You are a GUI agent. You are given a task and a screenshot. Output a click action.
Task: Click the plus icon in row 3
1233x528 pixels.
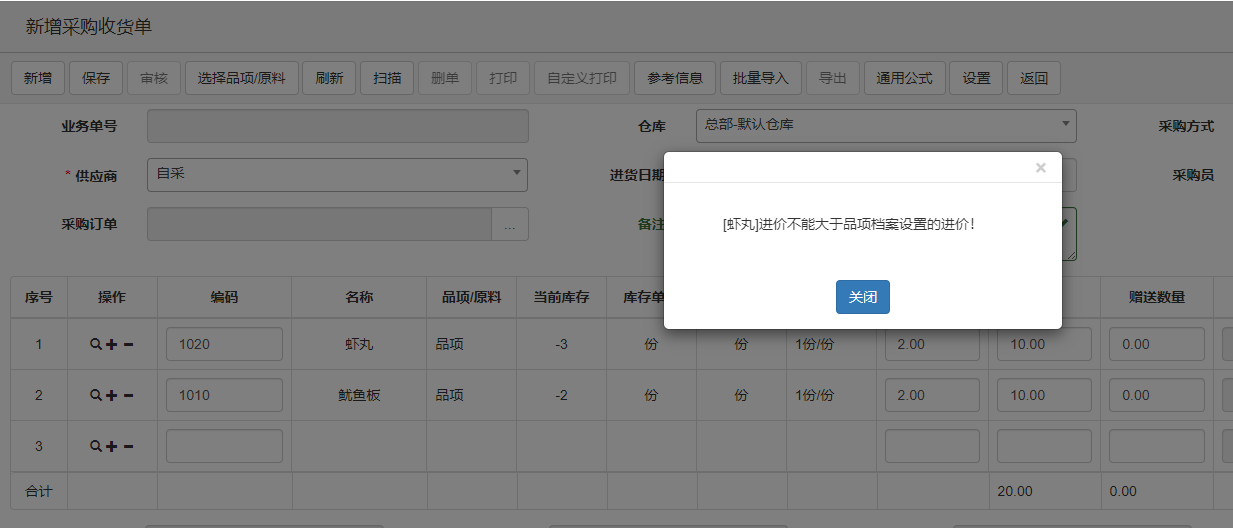tap(112, 446)
